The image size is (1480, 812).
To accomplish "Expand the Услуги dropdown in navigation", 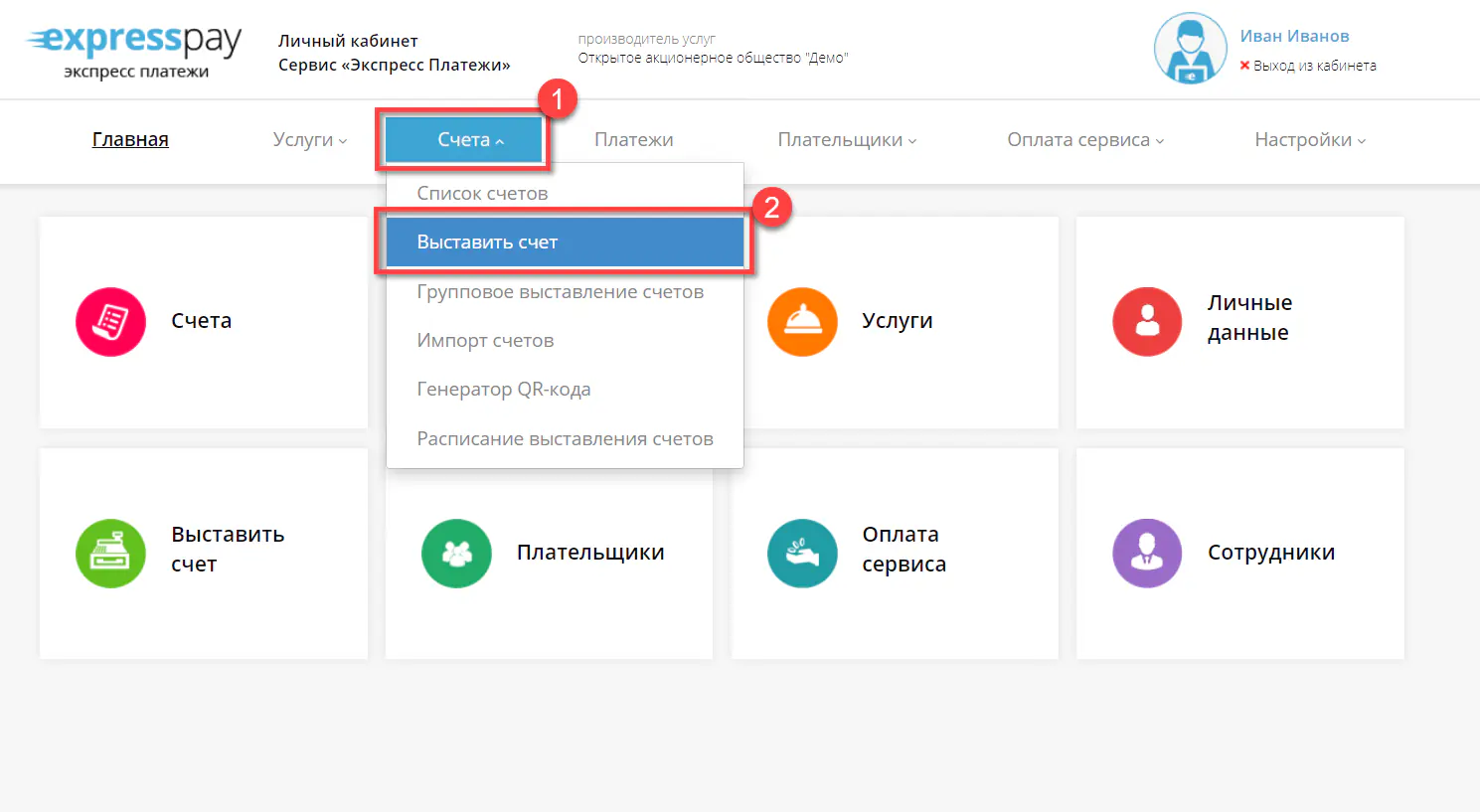I will [310, 140].
